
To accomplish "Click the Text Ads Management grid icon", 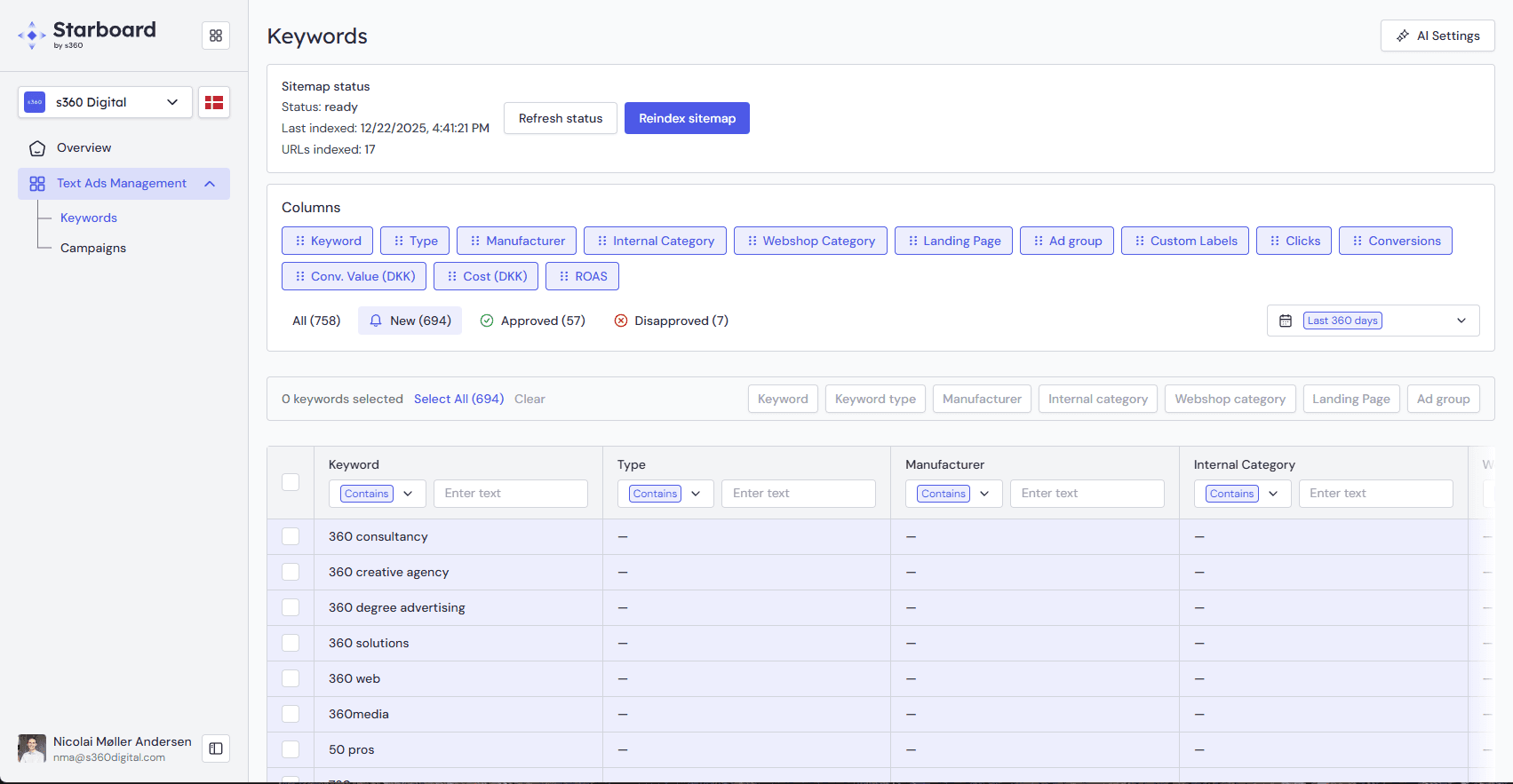I will click(x=37, y=184).
